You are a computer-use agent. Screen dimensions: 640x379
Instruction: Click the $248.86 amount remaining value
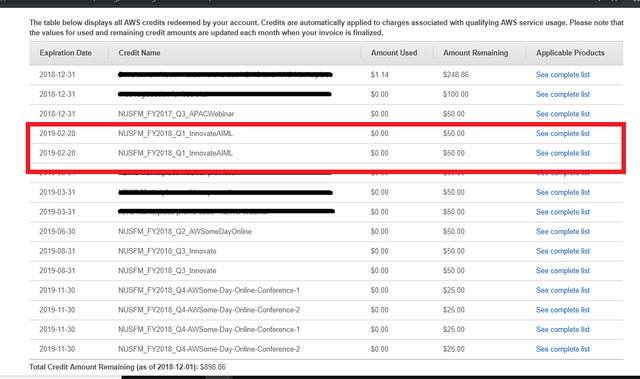coord(456,75)
